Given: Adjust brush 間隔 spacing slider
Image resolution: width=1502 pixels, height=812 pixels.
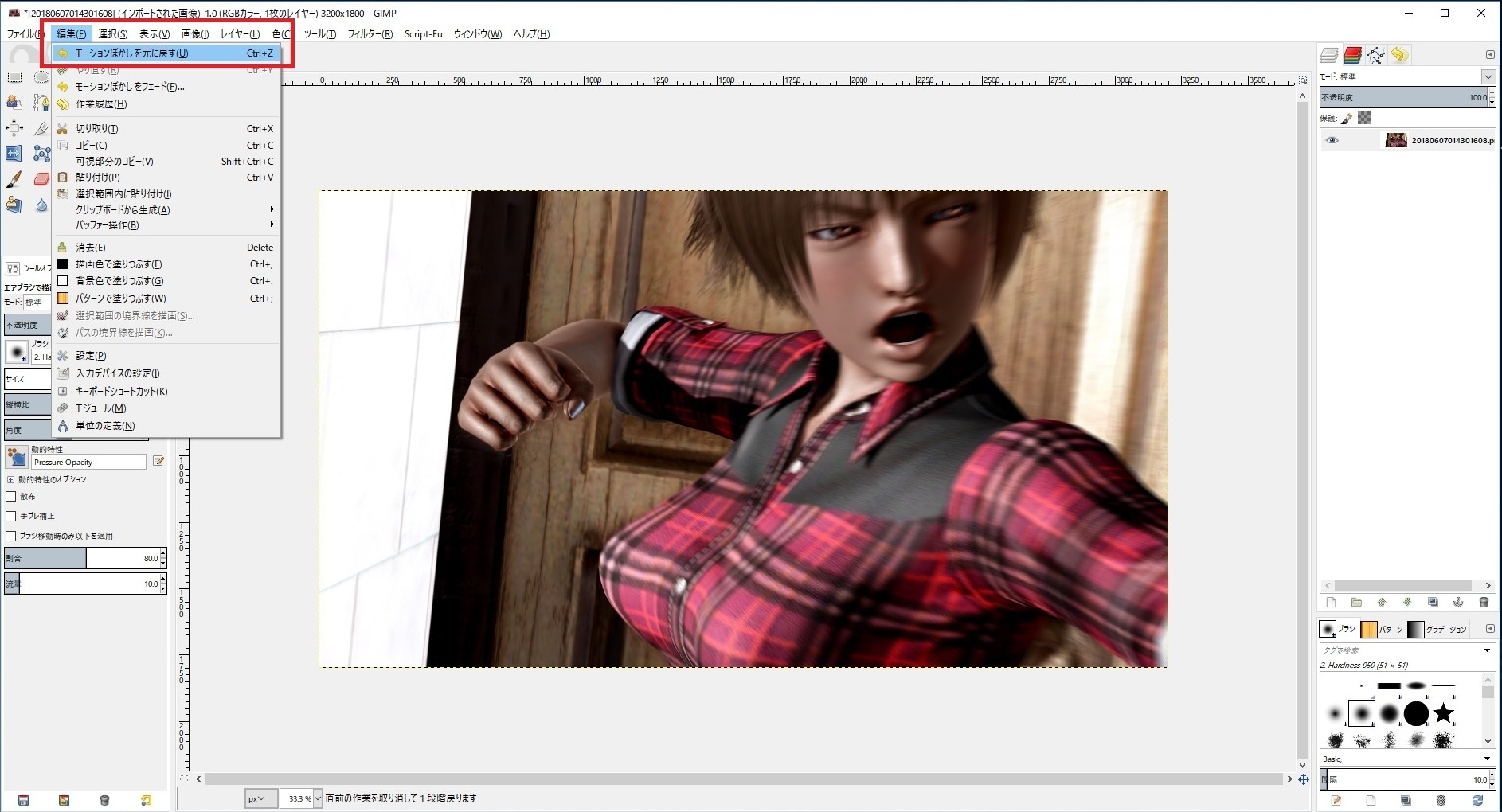Looking at the screenshot, I should pyautogui.click(x=1403, y=779).
